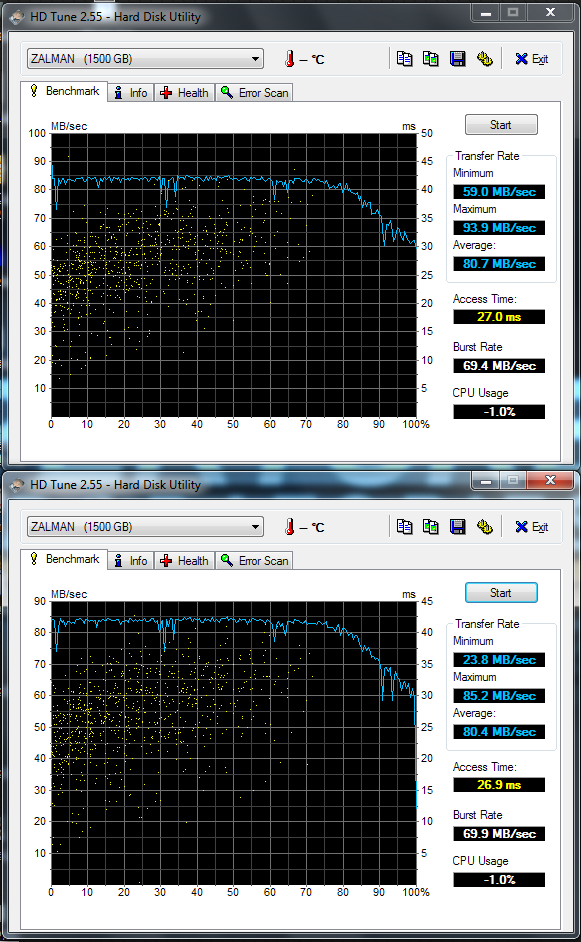Click maximum value 93.9 MB/sec
The width and height of the screenshot is (581, 942).
pyautogui.click(x=499, y=228)
